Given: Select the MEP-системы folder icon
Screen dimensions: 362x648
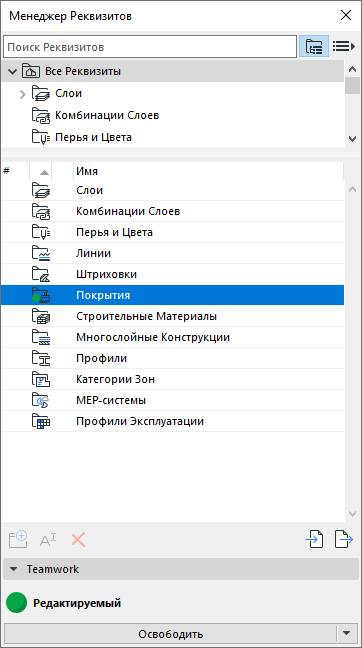Looking at the screenshot, I should click(41, 400).
